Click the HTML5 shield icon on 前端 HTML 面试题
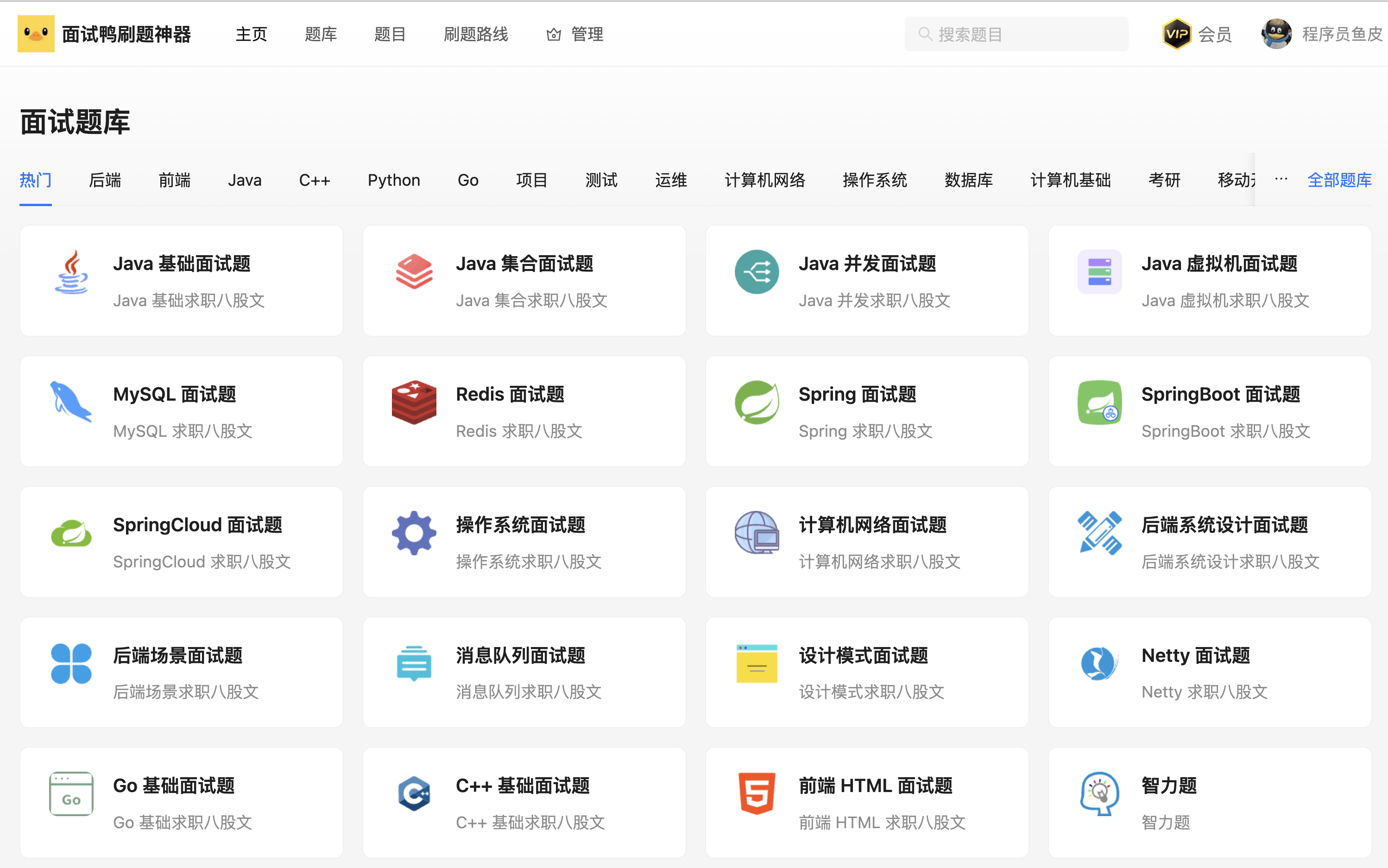Viewport: 1388px width, 868px height. 757,794
